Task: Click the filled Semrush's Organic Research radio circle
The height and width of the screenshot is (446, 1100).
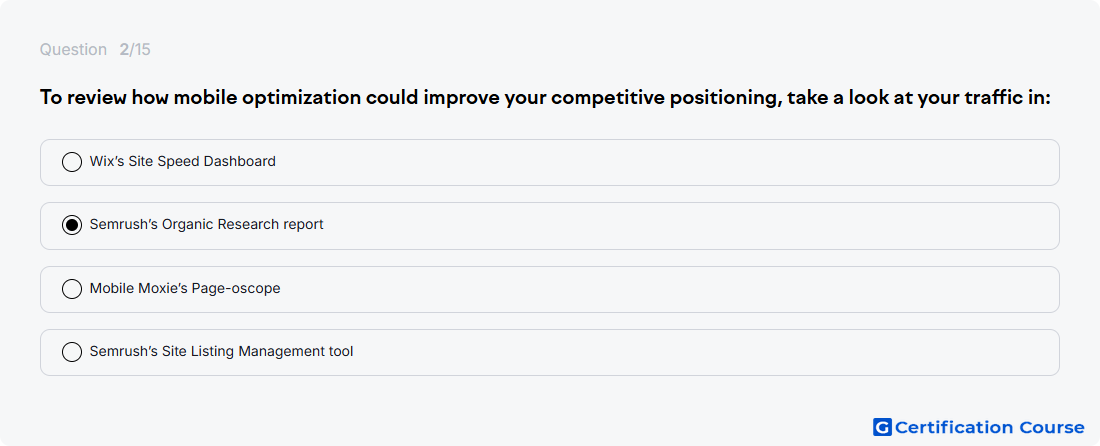Action: pyautogui.click(x=72, y=225)
